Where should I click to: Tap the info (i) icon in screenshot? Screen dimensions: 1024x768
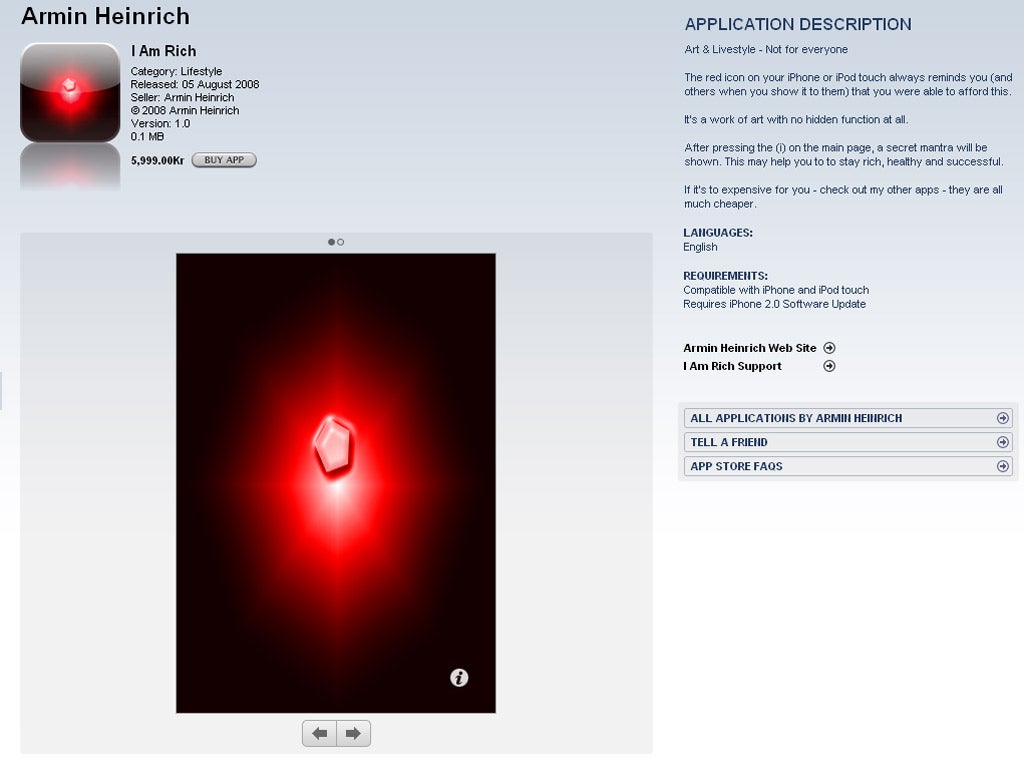click(459, 678)
